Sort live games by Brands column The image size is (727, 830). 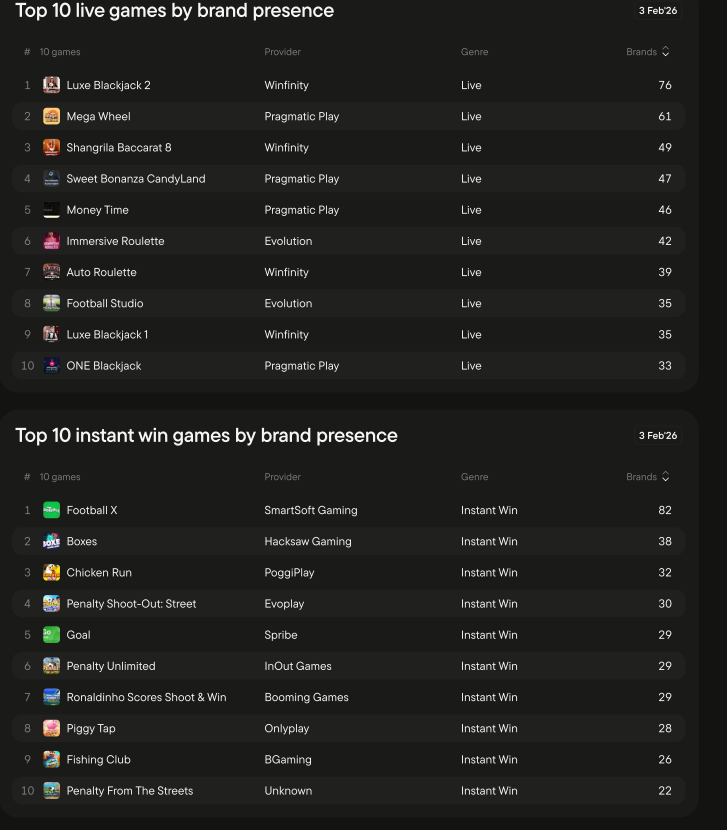648,52
